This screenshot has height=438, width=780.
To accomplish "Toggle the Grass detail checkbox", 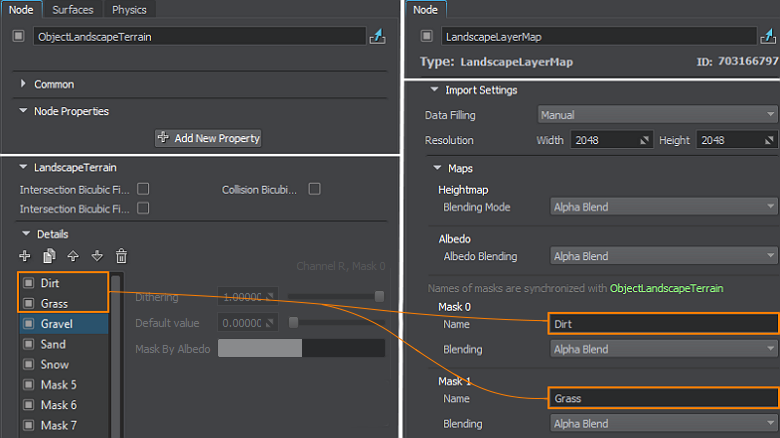I will pyautogui.click(x=29, y=304).
